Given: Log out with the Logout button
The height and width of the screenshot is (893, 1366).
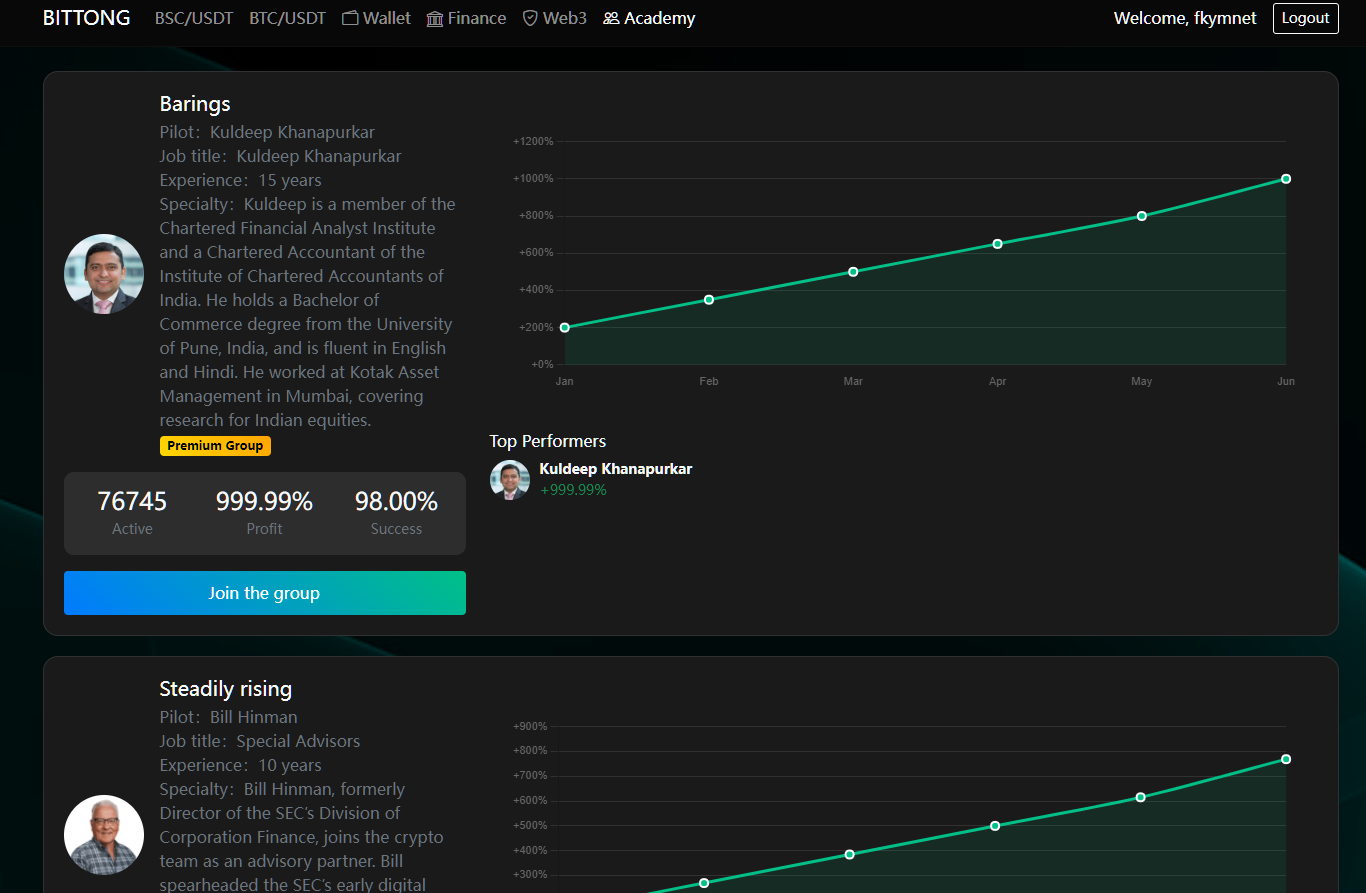Looking at the screenshot, I should coord(1305,18).
